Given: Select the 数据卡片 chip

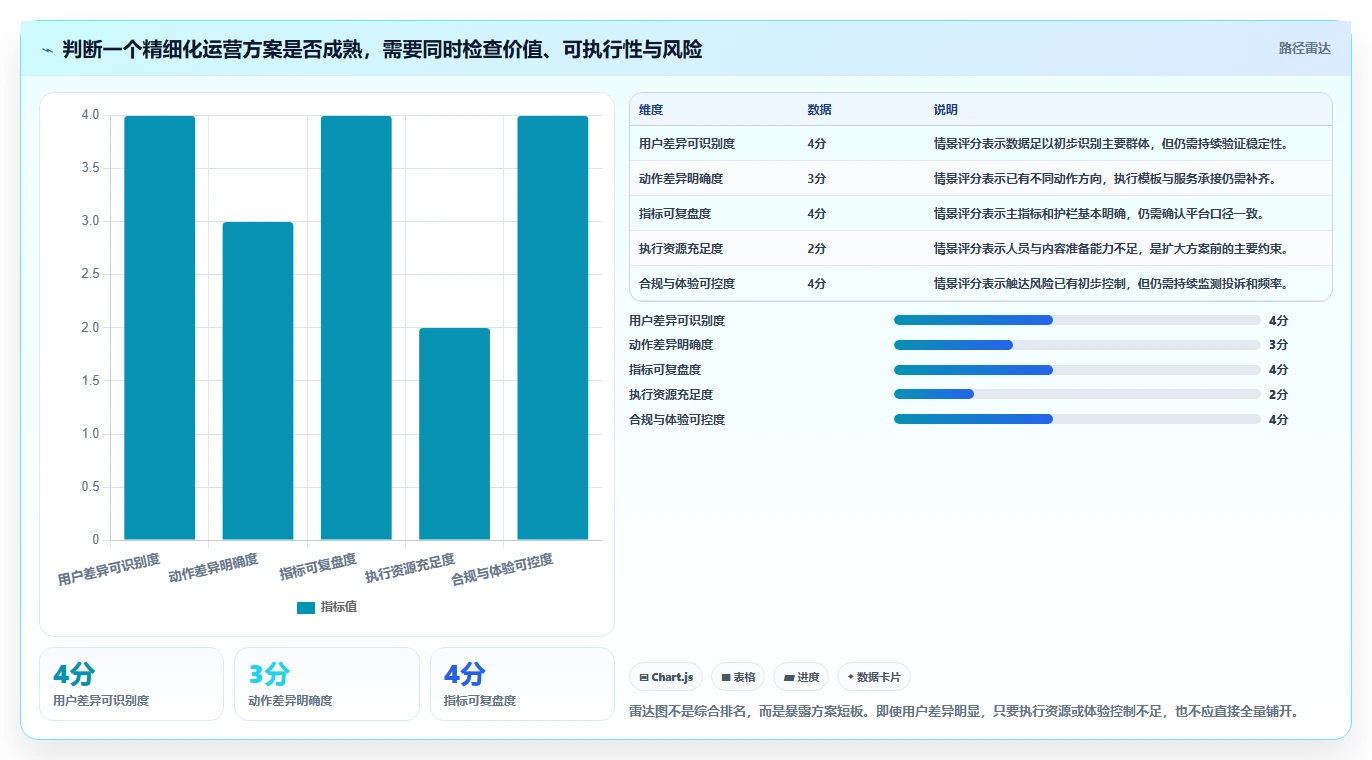Looking at the screenshot, I should click(874, 677).
